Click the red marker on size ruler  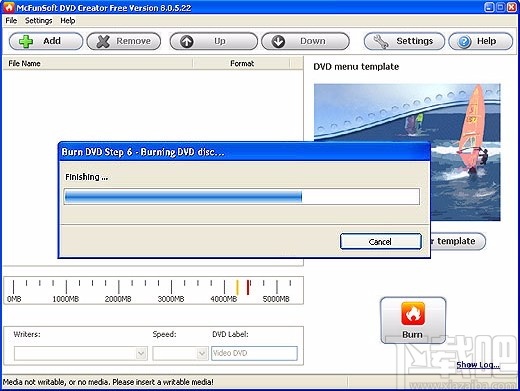tap(248, 287)
